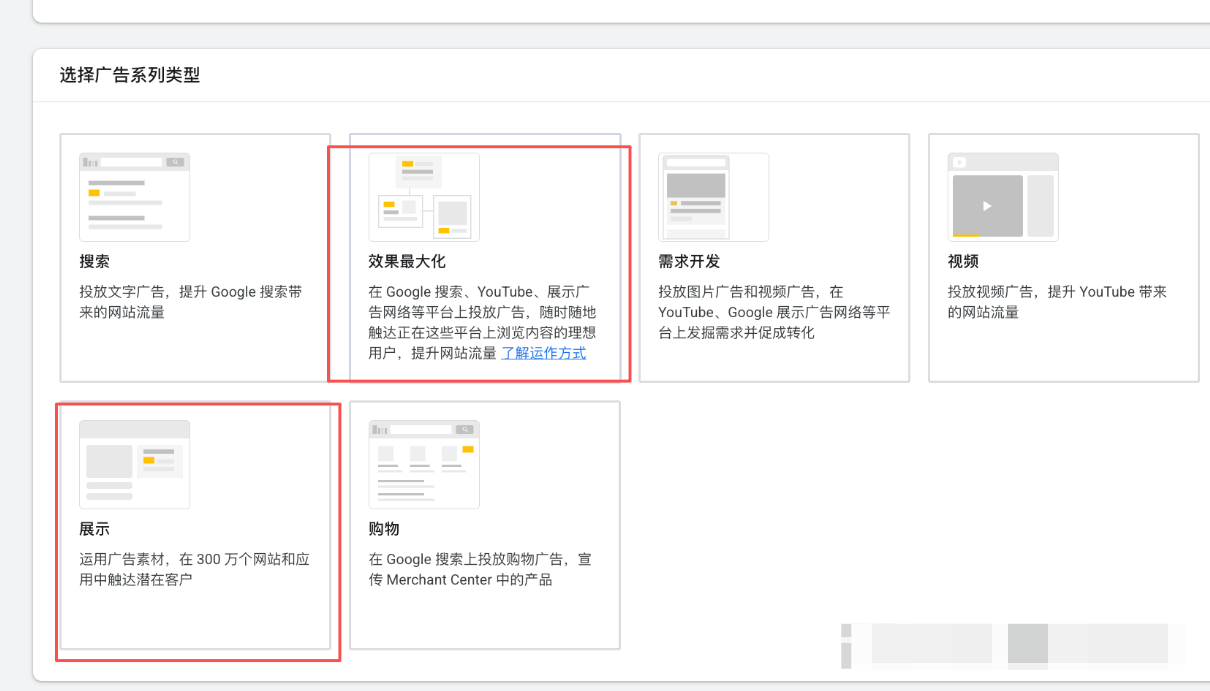Select the 购物 campaign type card
1210x691 pixels.
point(484,525)
